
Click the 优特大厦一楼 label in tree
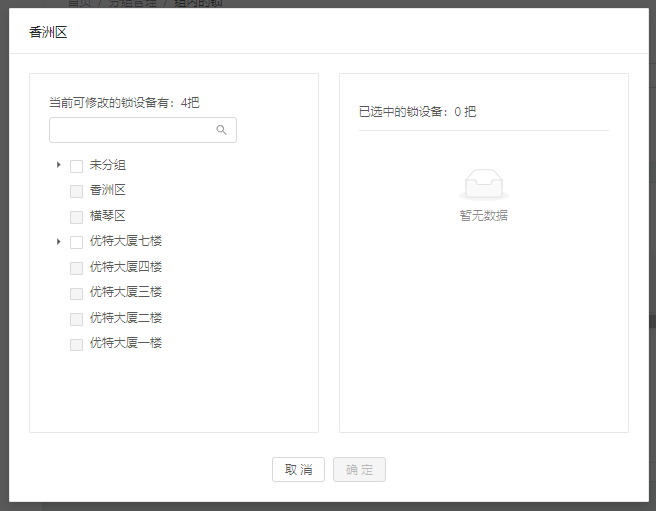click(126, 343)
